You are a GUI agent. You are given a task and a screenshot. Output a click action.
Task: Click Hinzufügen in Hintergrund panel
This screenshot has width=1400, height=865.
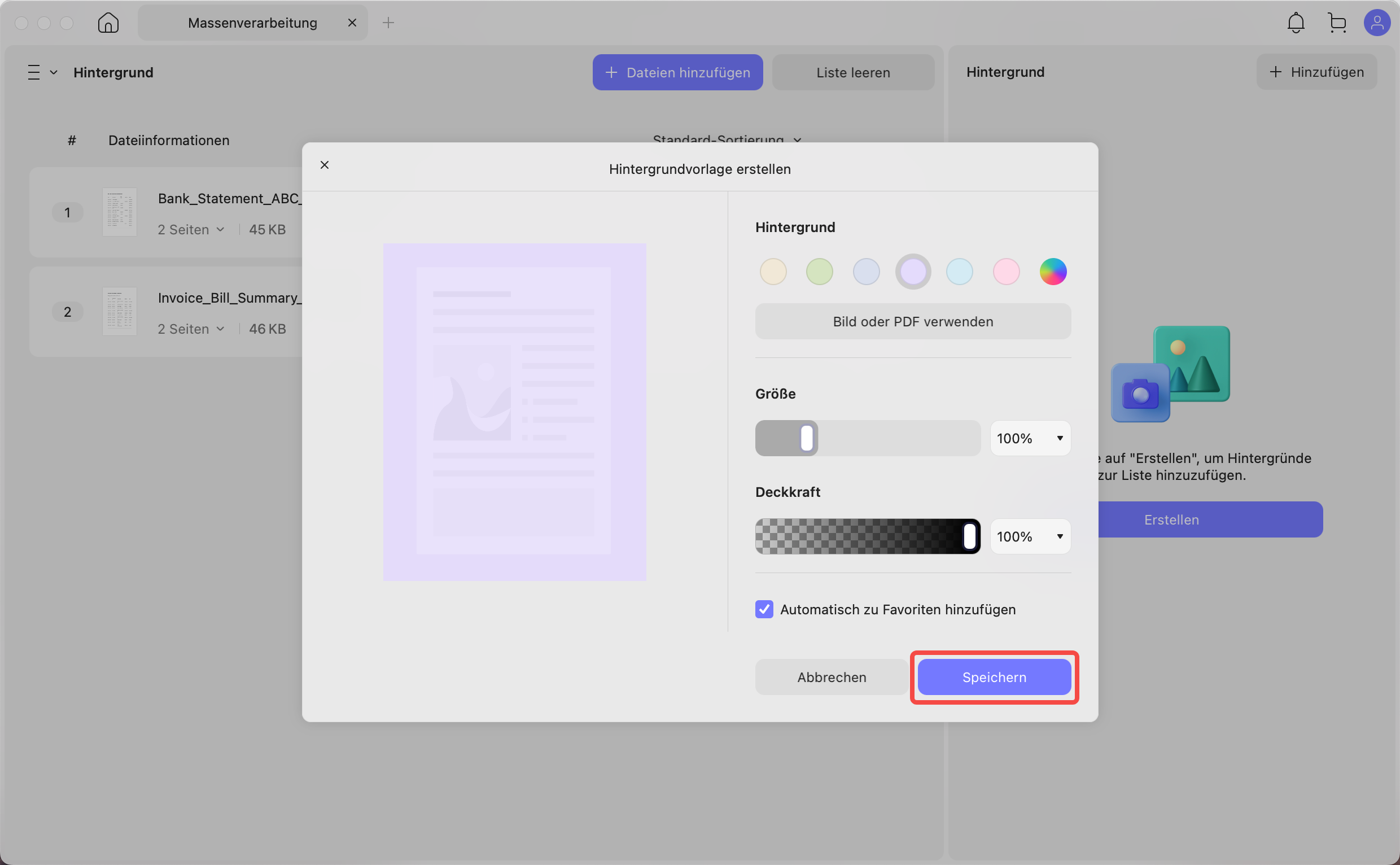(x=1316, y=72)
